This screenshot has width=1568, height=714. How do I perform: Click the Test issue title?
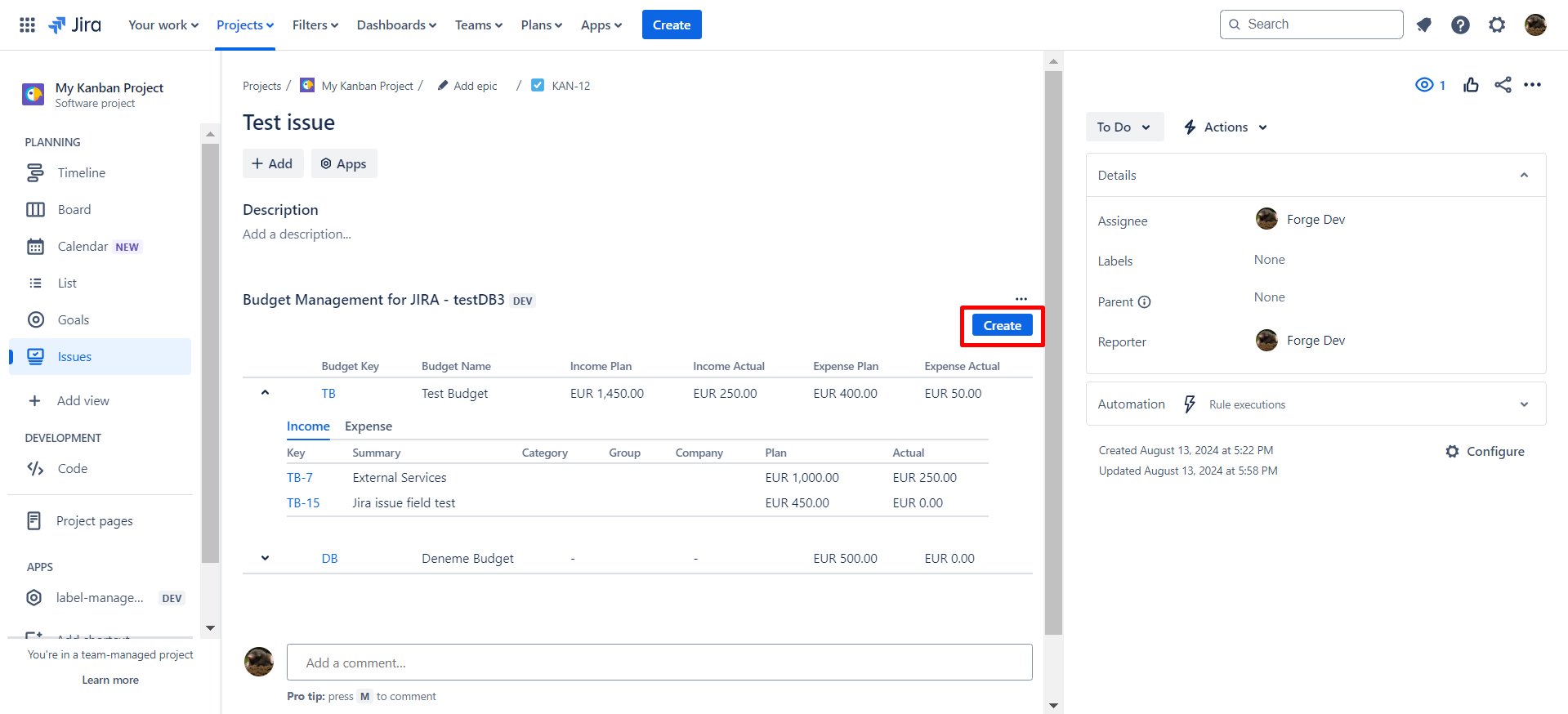pos(288,123)
